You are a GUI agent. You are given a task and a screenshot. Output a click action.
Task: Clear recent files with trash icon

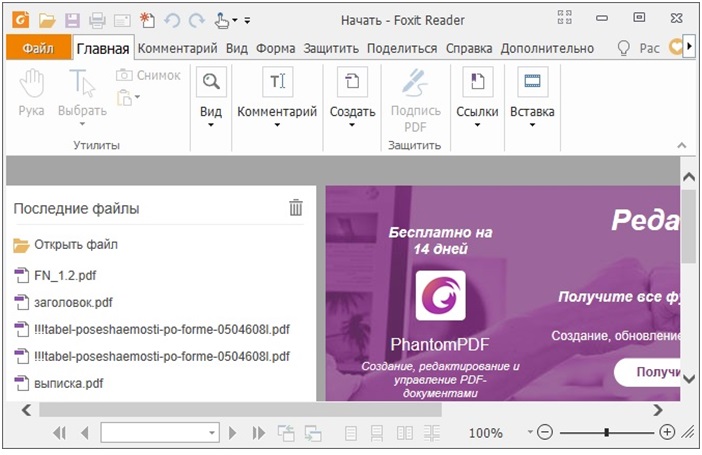pyautogui.click(x=295, y=208)
